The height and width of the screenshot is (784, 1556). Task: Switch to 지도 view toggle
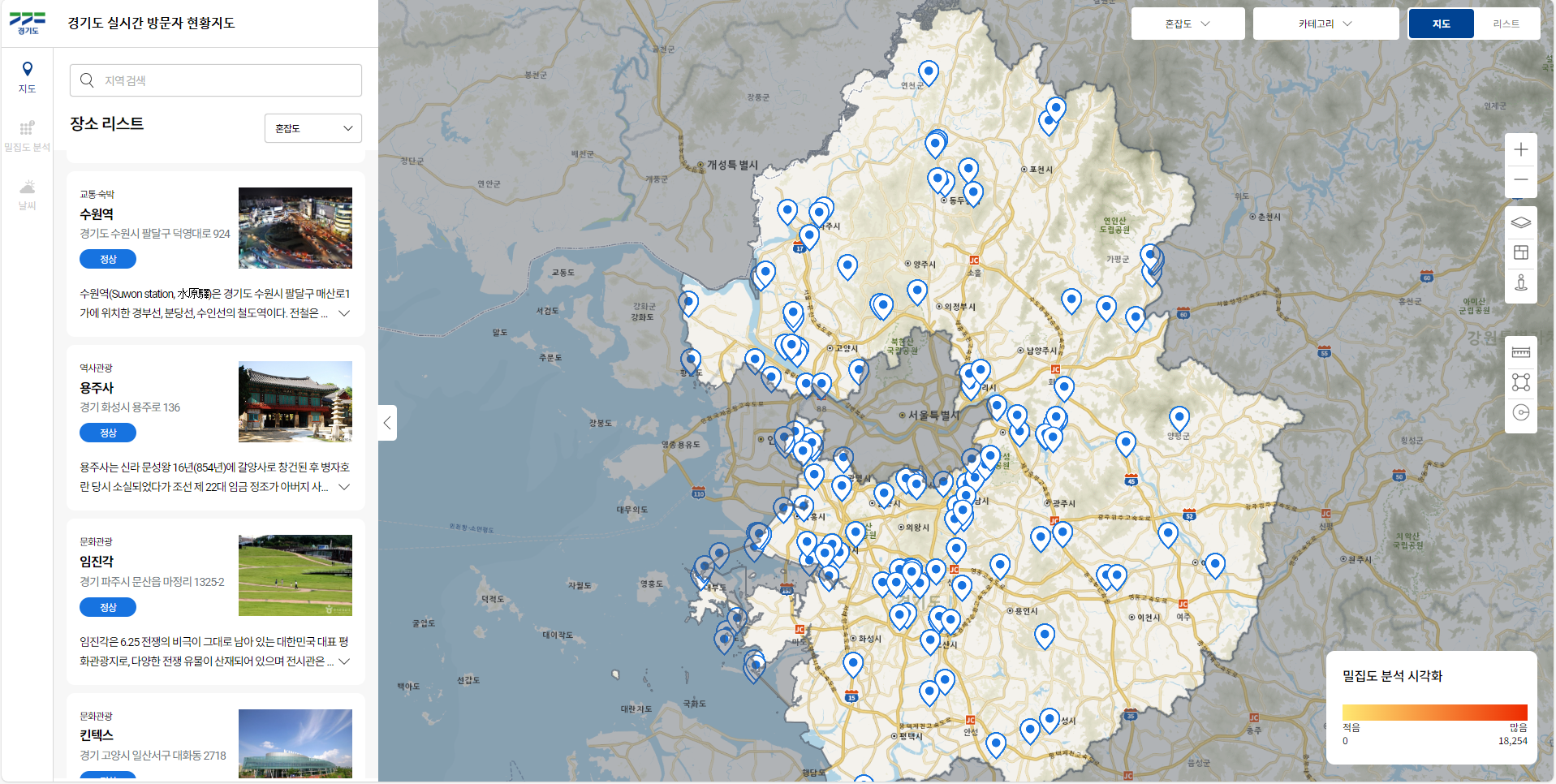(x=1441, y=24)
